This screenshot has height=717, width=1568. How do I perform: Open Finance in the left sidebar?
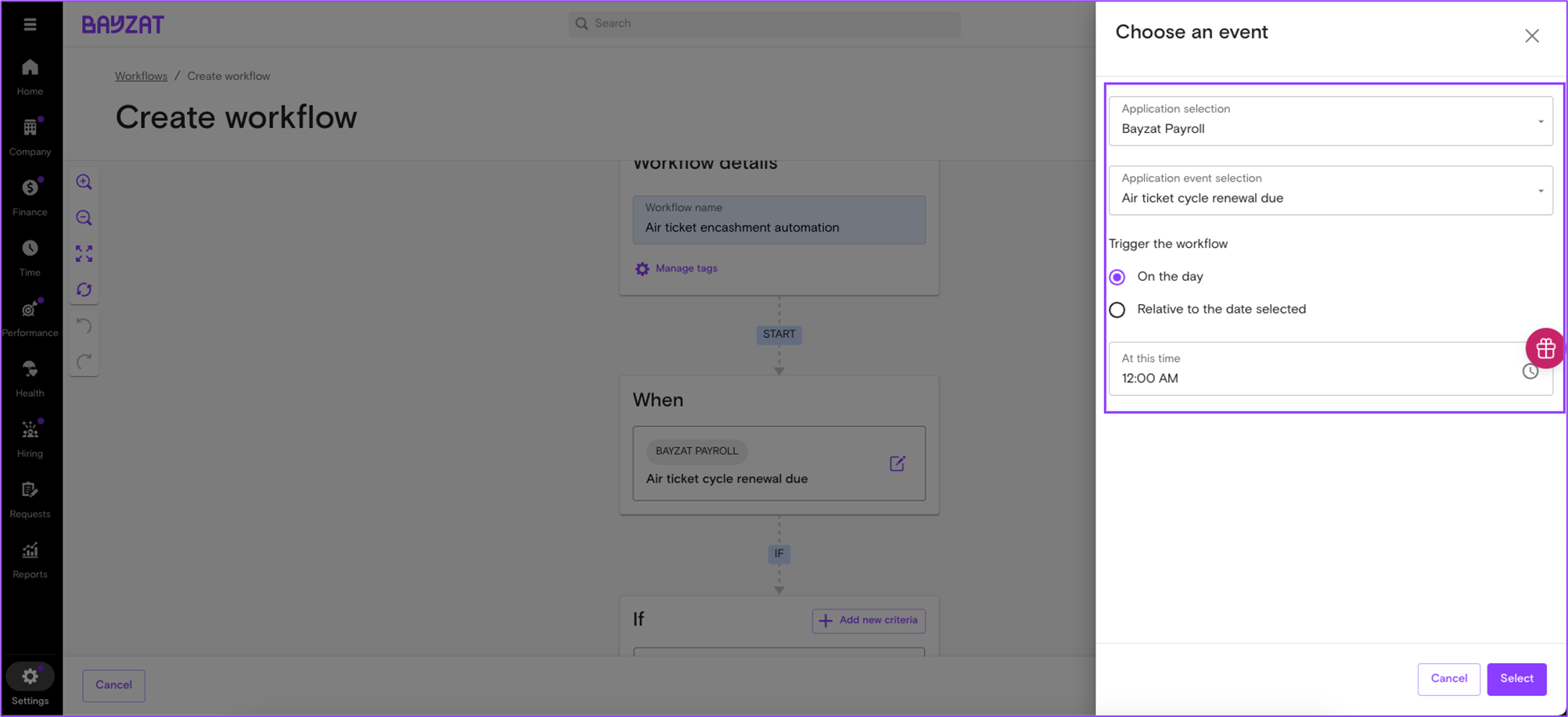point(30,196)
